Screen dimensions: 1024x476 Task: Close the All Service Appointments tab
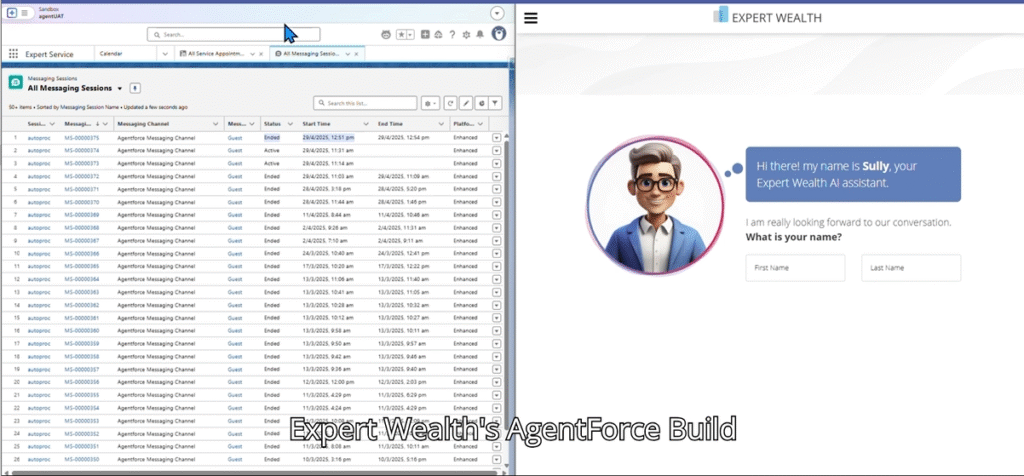point(261,54)
